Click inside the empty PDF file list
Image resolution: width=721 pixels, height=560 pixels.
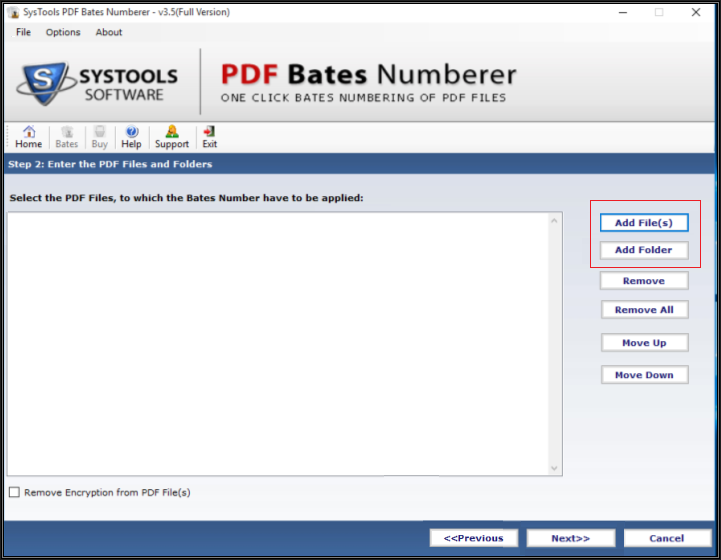[278, 343]
